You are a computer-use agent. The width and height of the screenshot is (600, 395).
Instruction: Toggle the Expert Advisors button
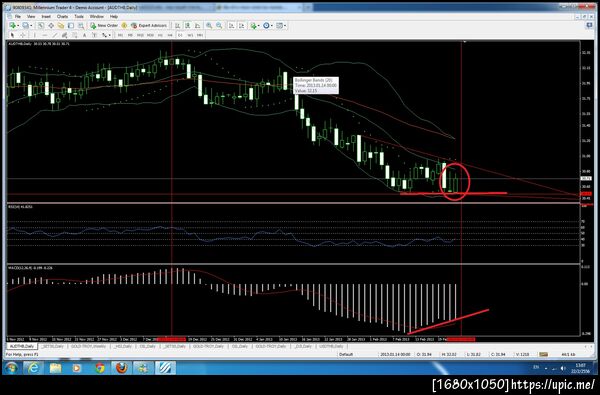point(149,25)
